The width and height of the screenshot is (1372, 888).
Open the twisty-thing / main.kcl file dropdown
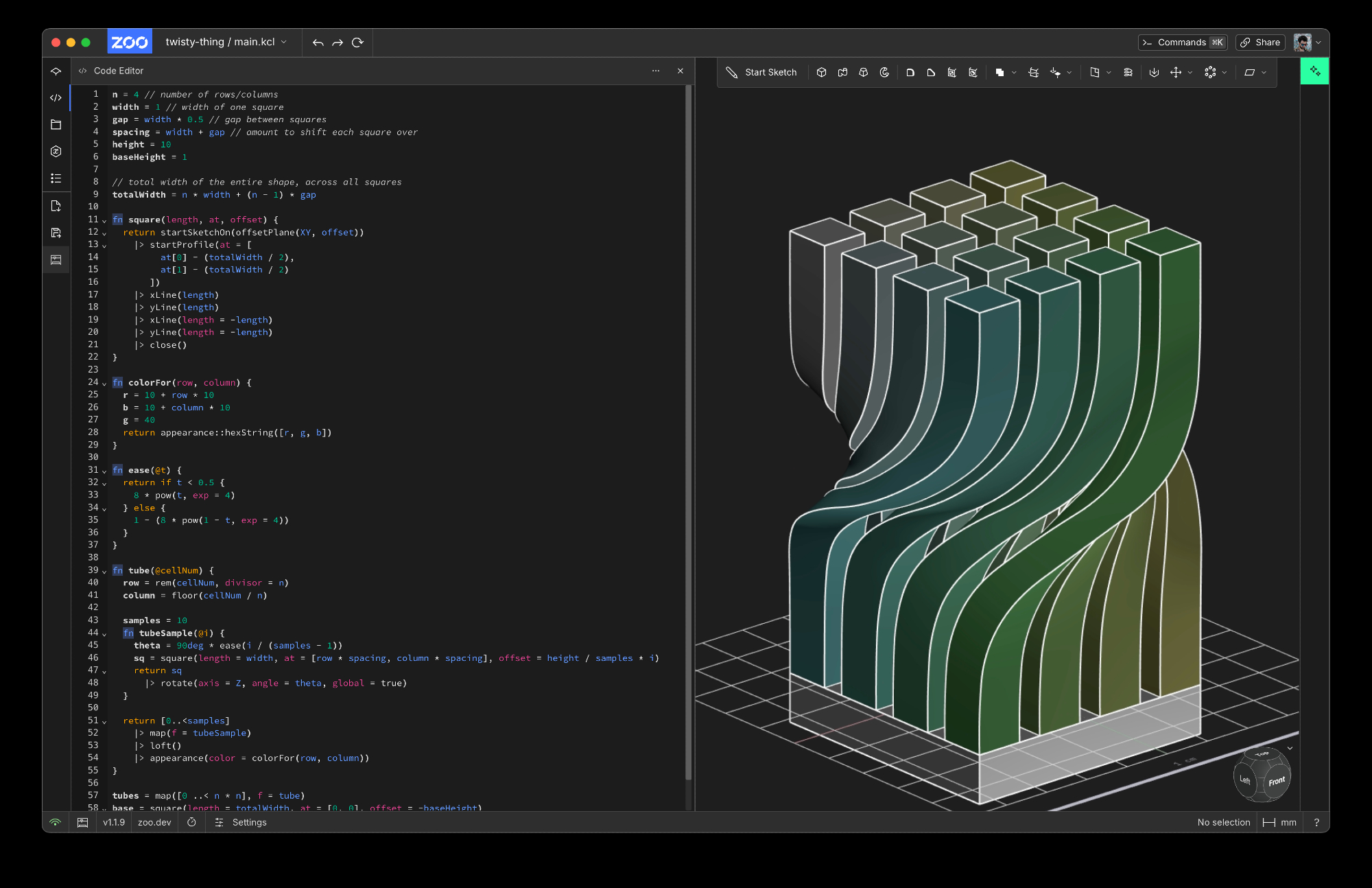(x=226, y=42)
